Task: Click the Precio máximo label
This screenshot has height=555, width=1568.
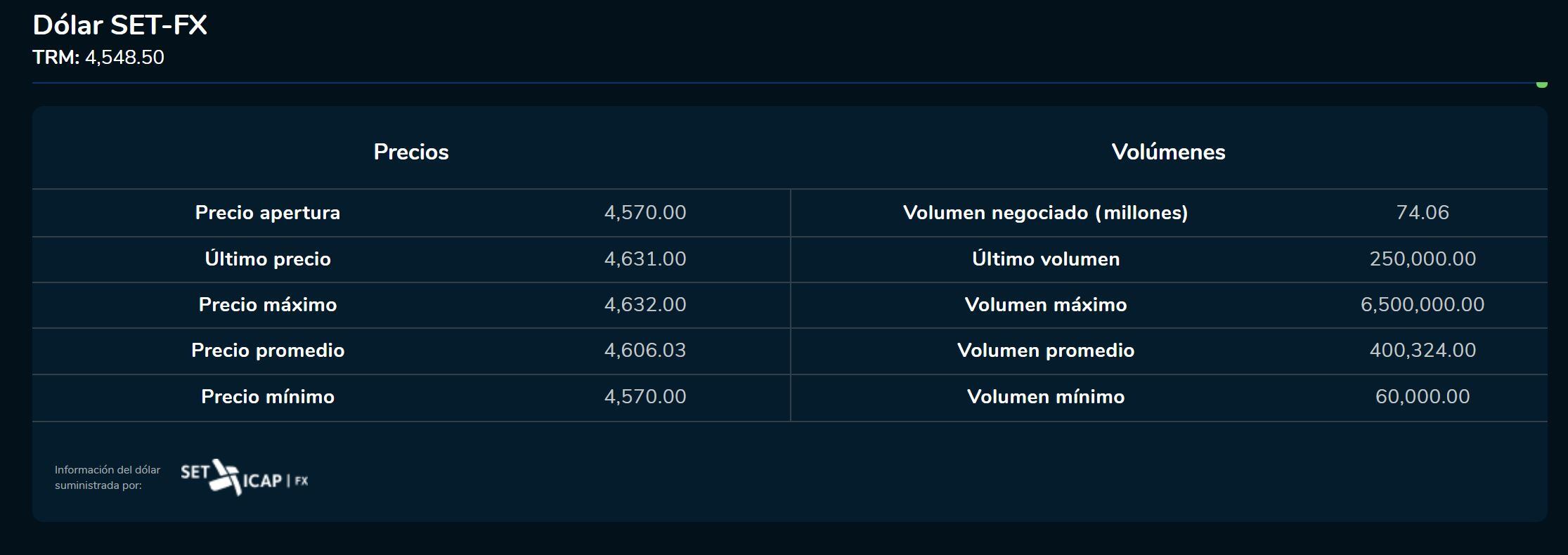Action: pyautogui.click(x=267, y=305)
